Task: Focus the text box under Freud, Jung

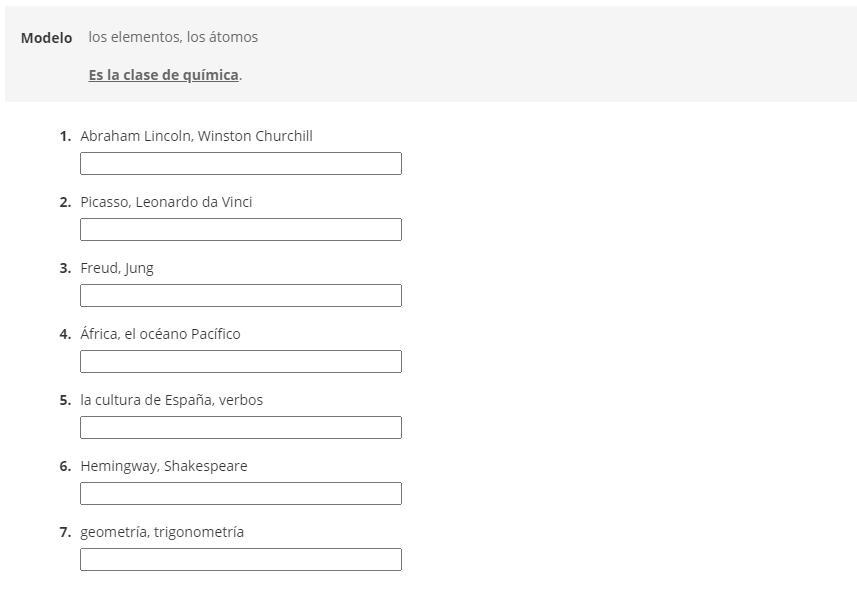Action: (240, 296)
